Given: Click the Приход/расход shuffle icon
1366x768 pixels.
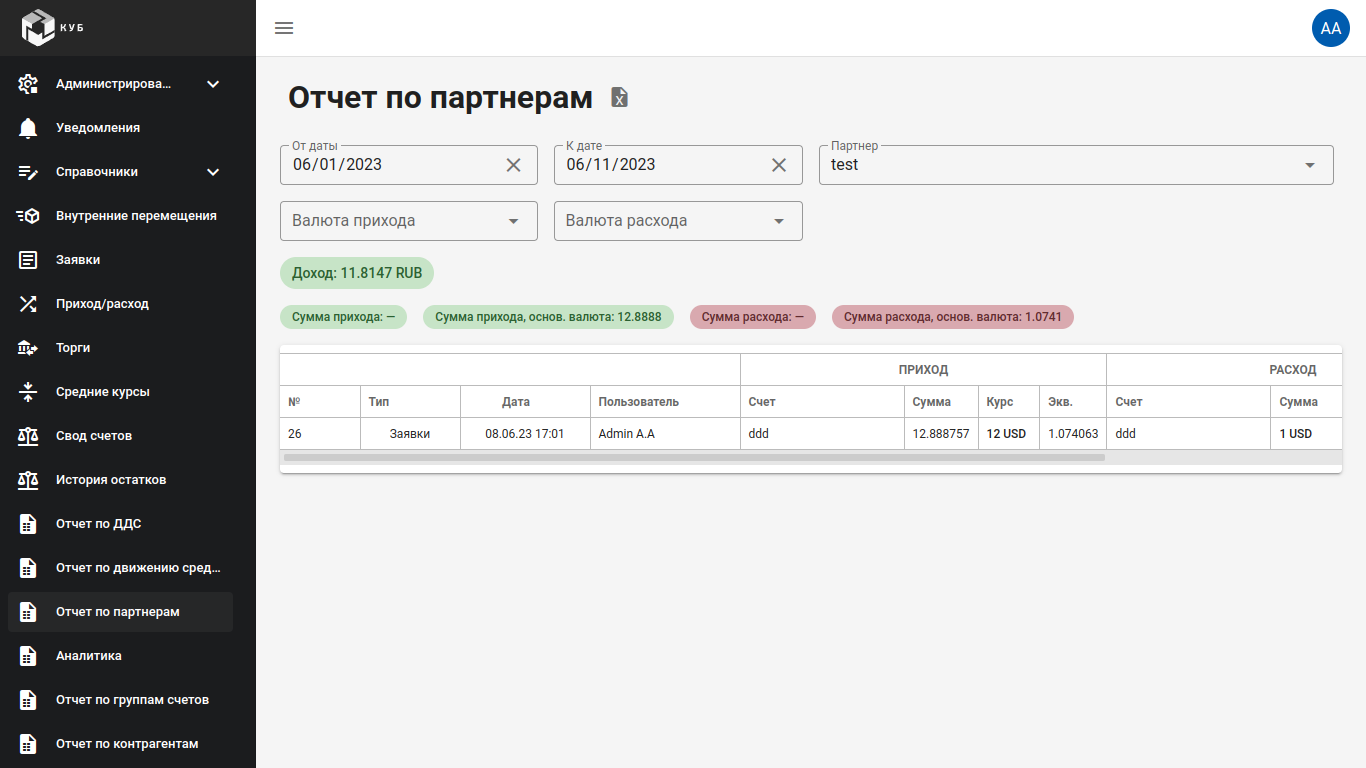Looking at the screenshot, I should (28, 304).
